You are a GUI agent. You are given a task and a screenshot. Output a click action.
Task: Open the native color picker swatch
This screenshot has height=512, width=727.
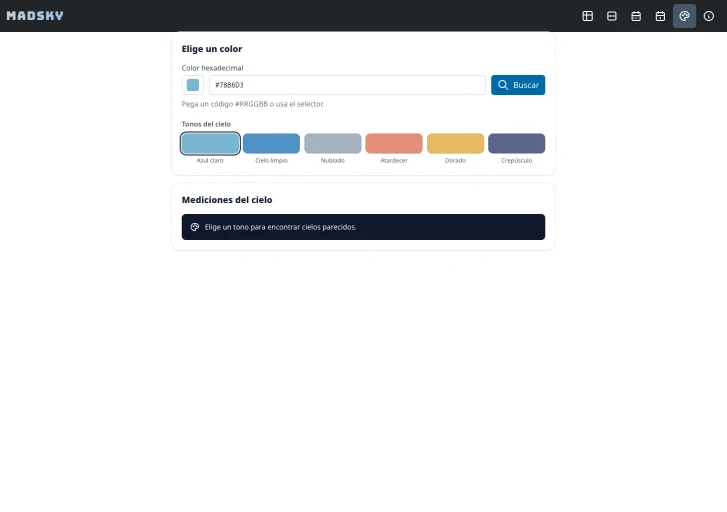point(192,85)
